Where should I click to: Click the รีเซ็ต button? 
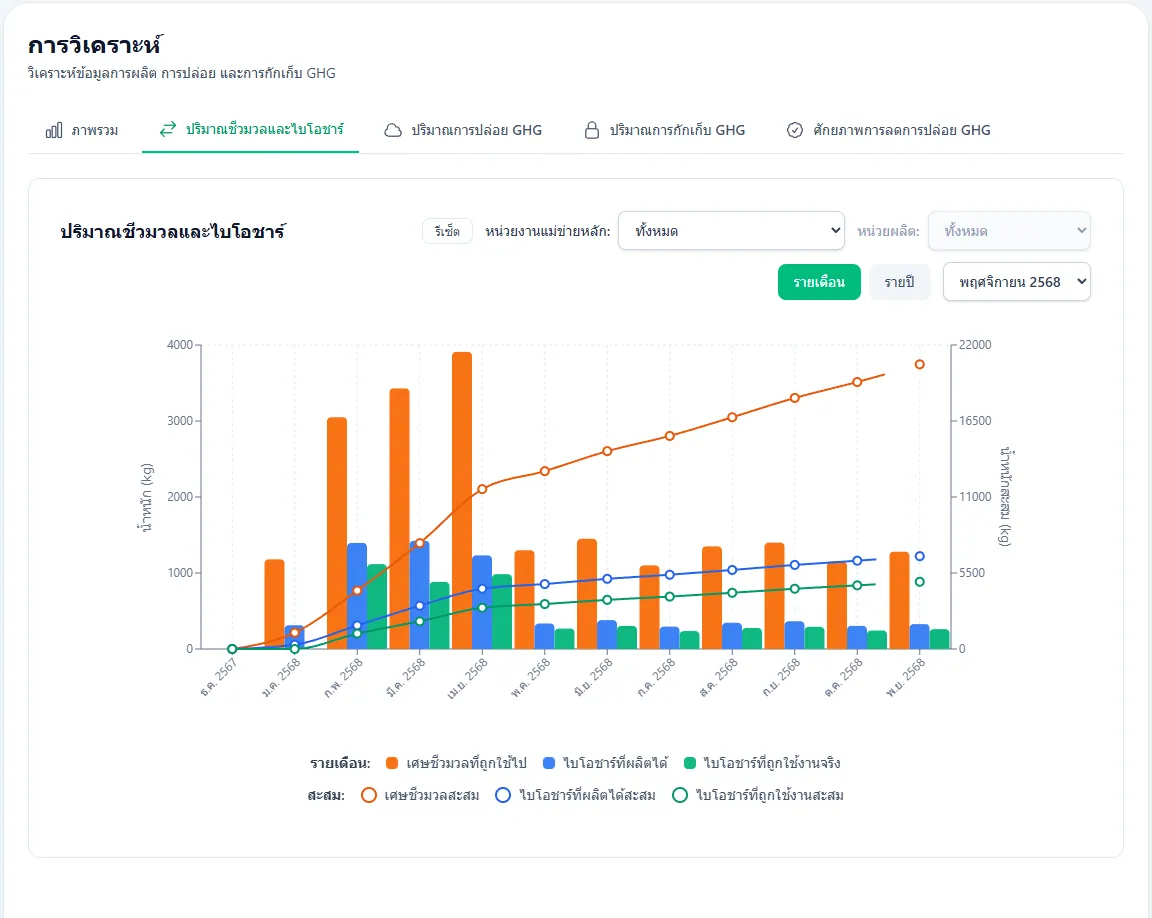447,231
